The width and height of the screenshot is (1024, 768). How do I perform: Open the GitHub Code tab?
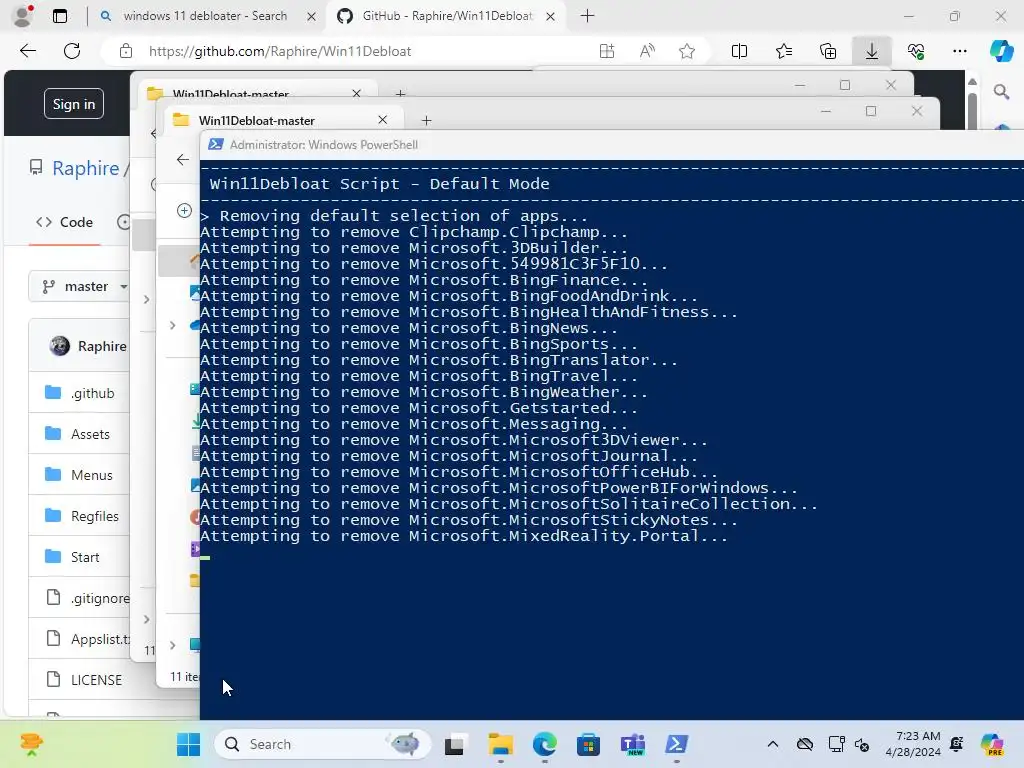[65, 222]
